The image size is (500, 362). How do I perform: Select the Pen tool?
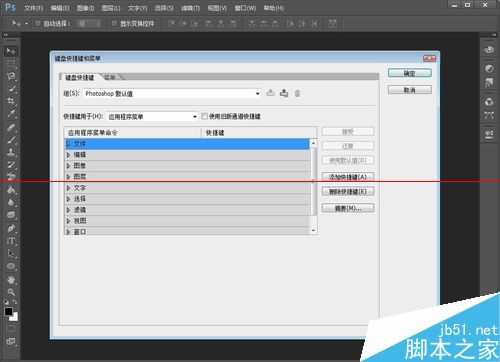tap(11, 229)
